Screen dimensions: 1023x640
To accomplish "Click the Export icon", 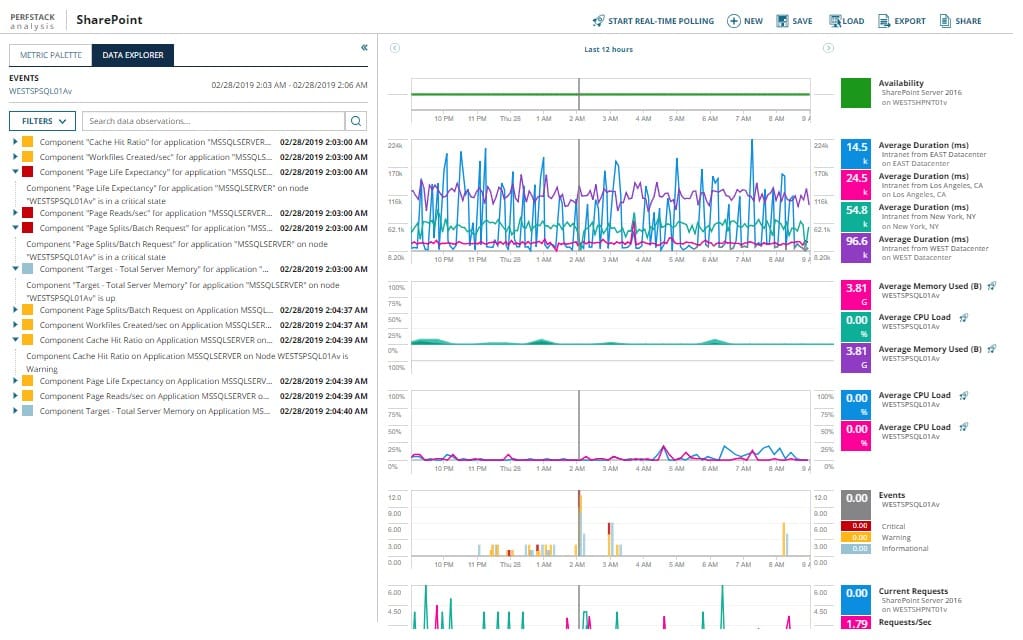I will point(883,21).
